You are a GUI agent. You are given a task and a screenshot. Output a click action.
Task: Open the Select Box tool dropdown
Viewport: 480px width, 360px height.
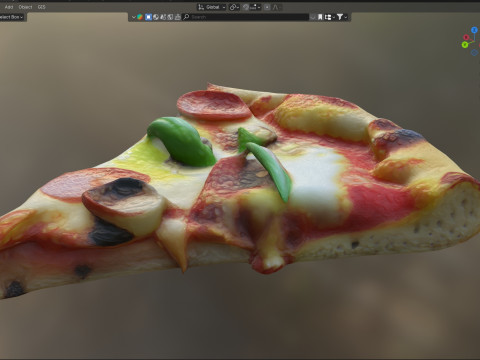(12, 17)
